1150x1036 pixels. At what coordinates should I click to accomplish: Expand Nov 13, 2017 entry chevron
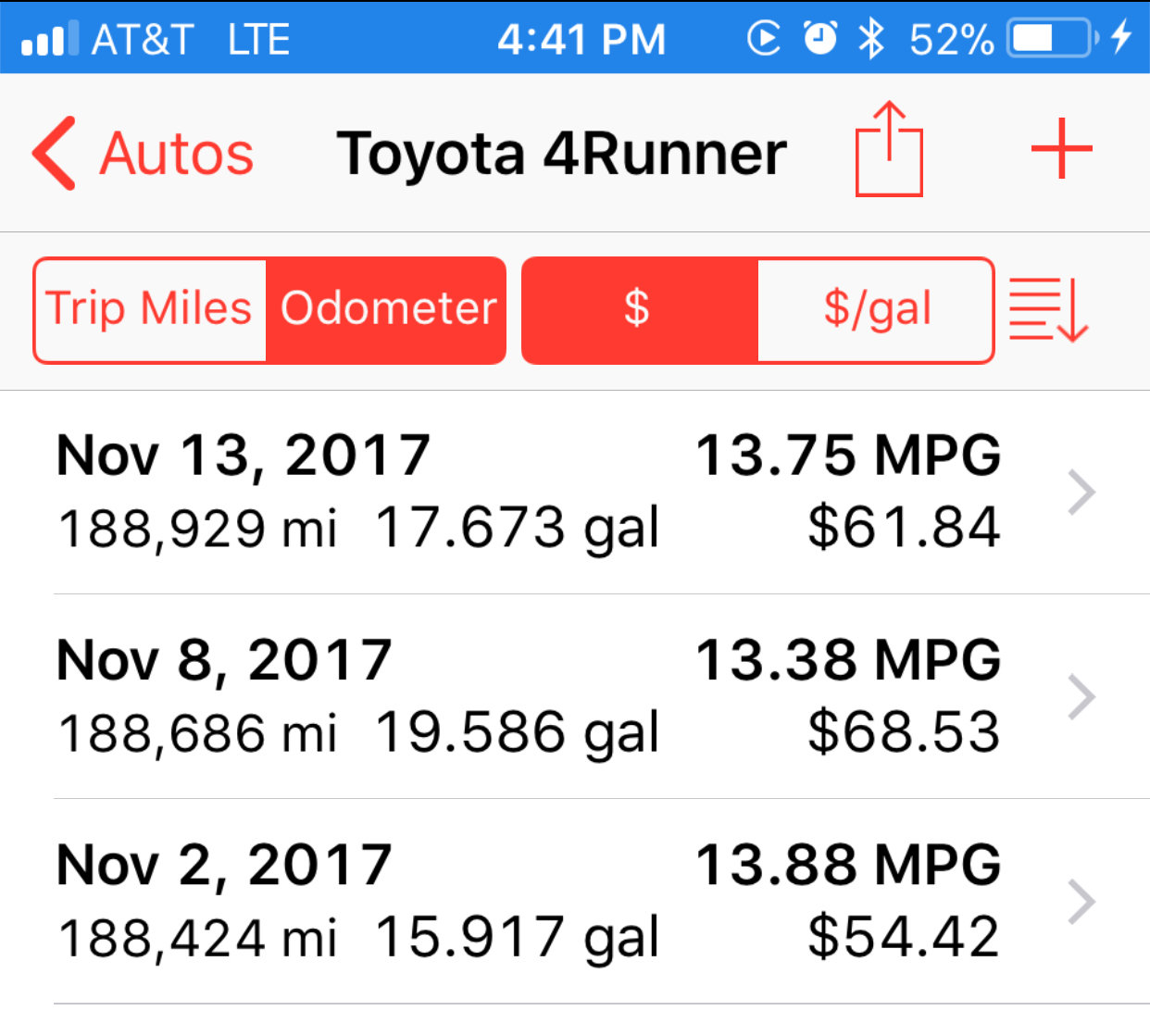point(1081,492)
